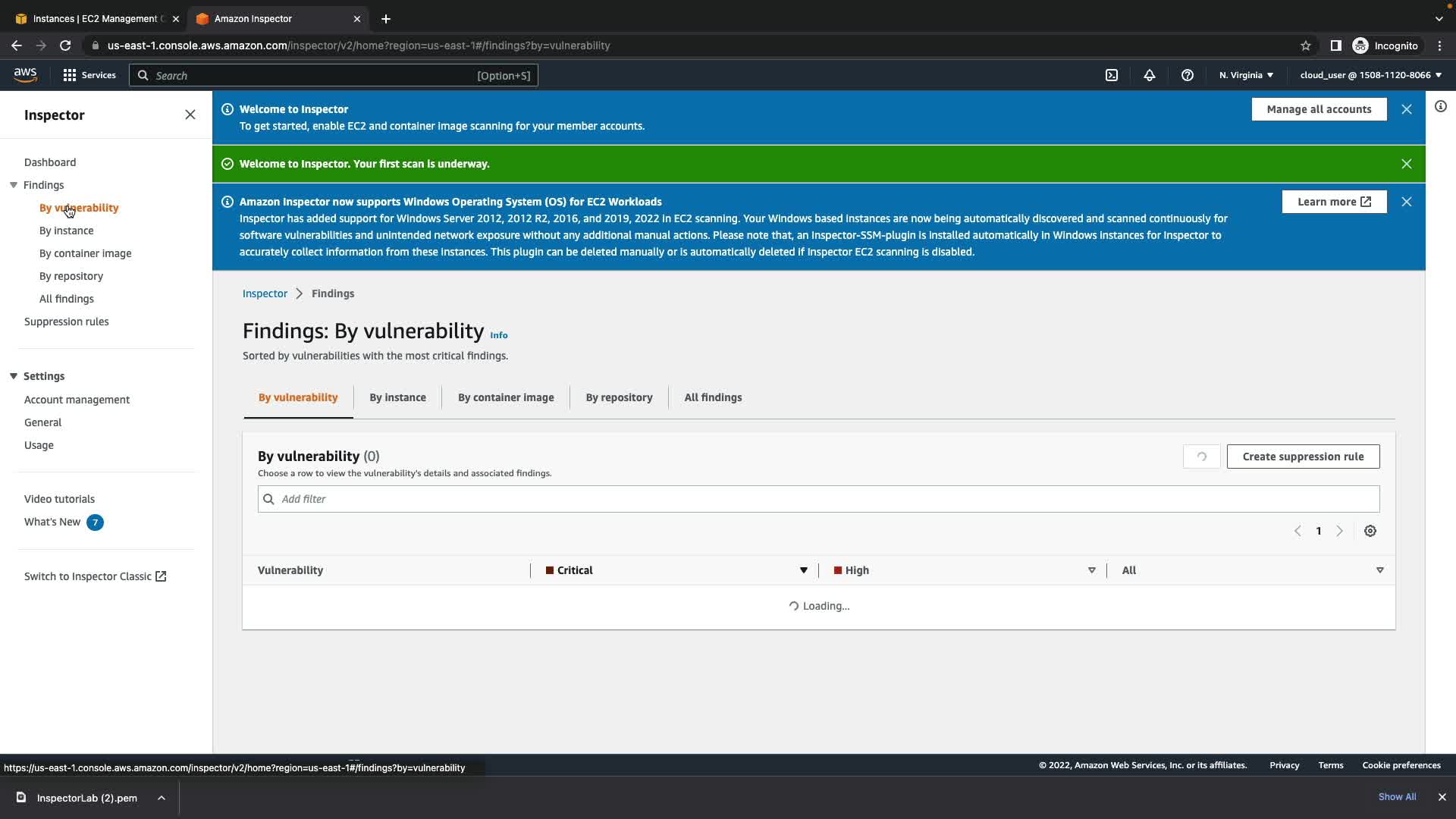Collapse the Settings sidebar section

pyautogui.click(x=14, y=376)
